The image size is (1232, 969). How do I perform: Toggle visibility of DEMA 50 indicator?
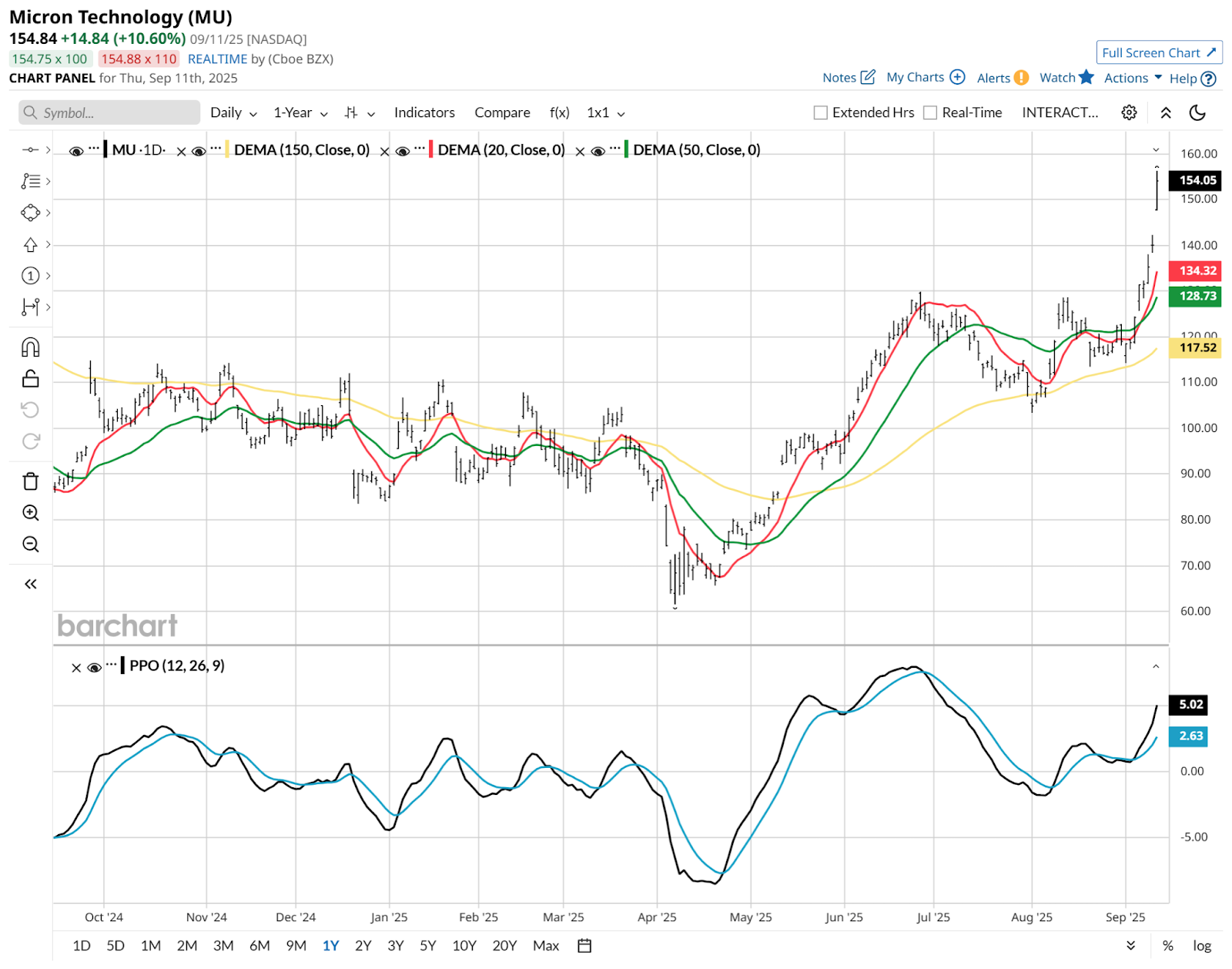point(598,151)
